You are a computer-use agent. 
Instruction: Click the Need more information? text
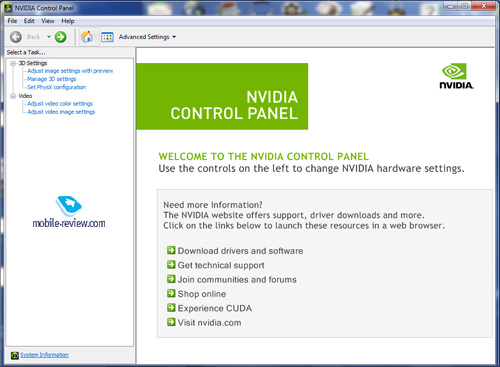coord(213,205)
